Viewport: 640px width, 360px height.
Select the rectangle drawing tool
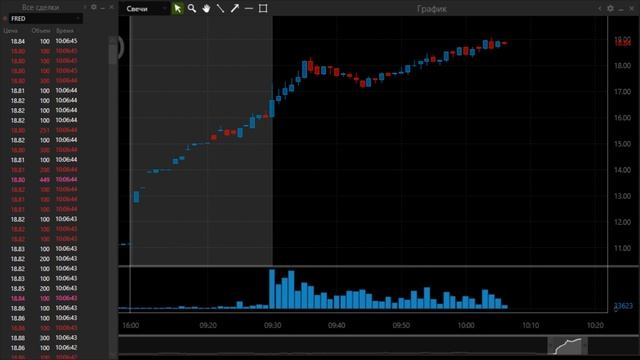coord(263,8)
